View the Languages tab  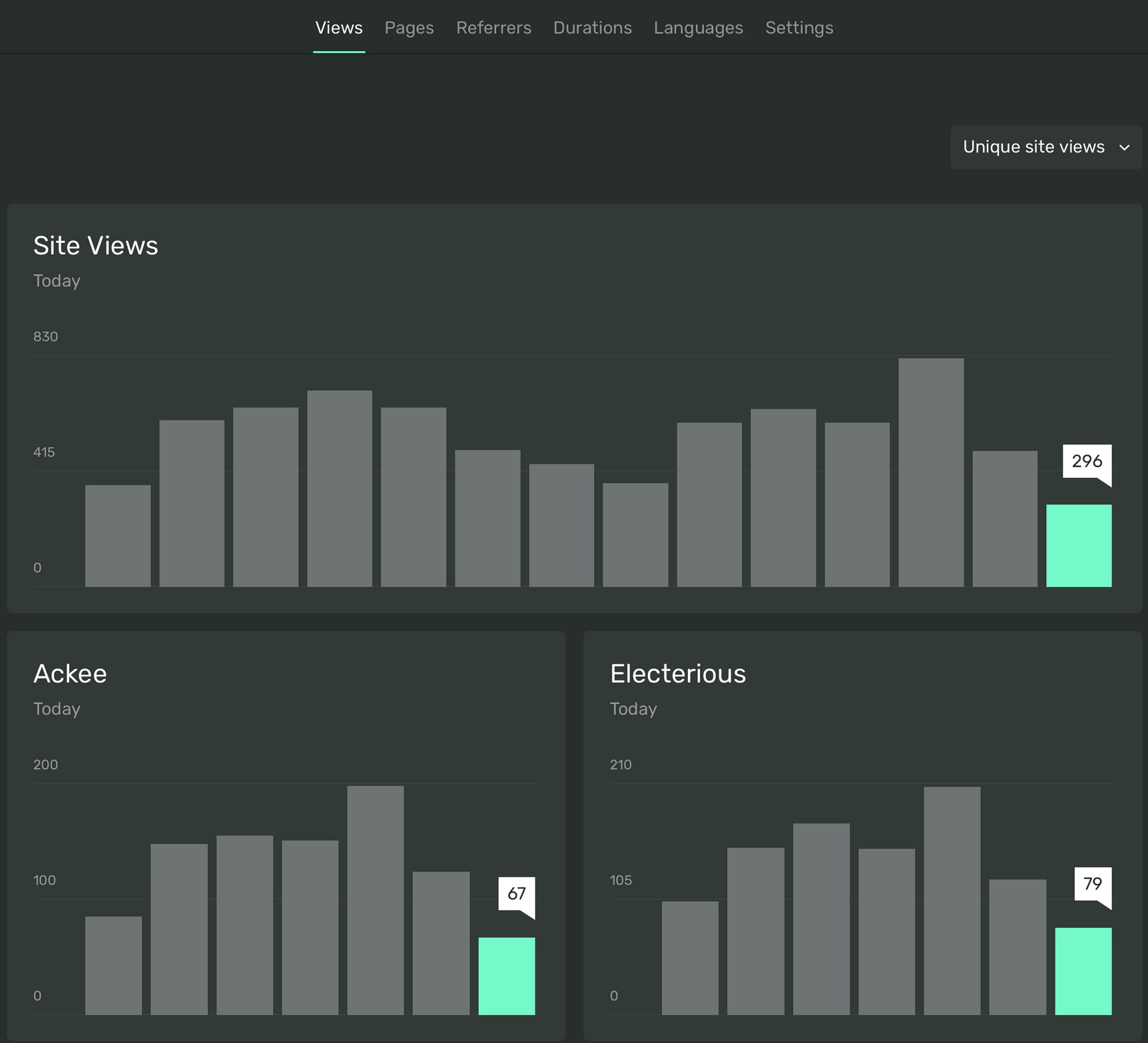click(x=698, y=27)
